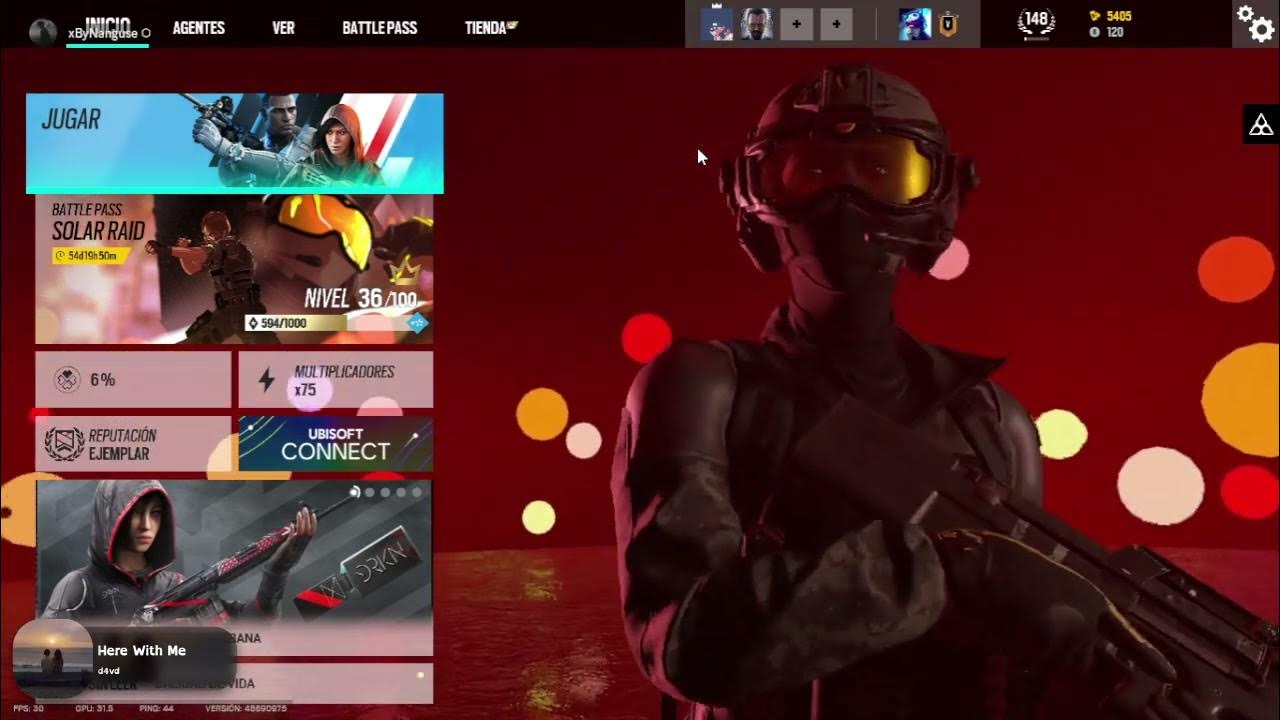Open the Multiplicadores x75 tile
The image size is (1280, 720).
click(336, 379)
